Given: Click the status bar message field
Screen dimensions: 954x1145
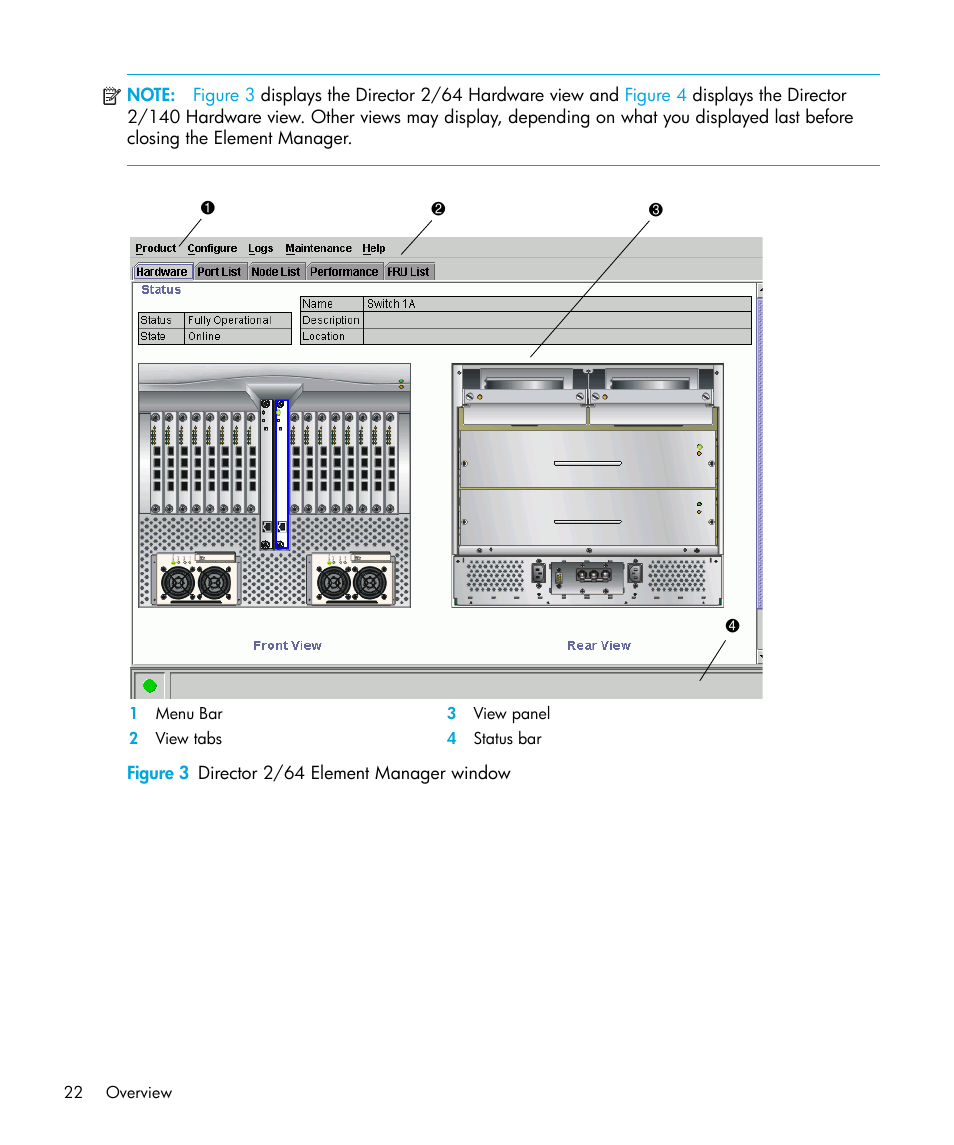Looking at the screenshot, I should 466,686.
